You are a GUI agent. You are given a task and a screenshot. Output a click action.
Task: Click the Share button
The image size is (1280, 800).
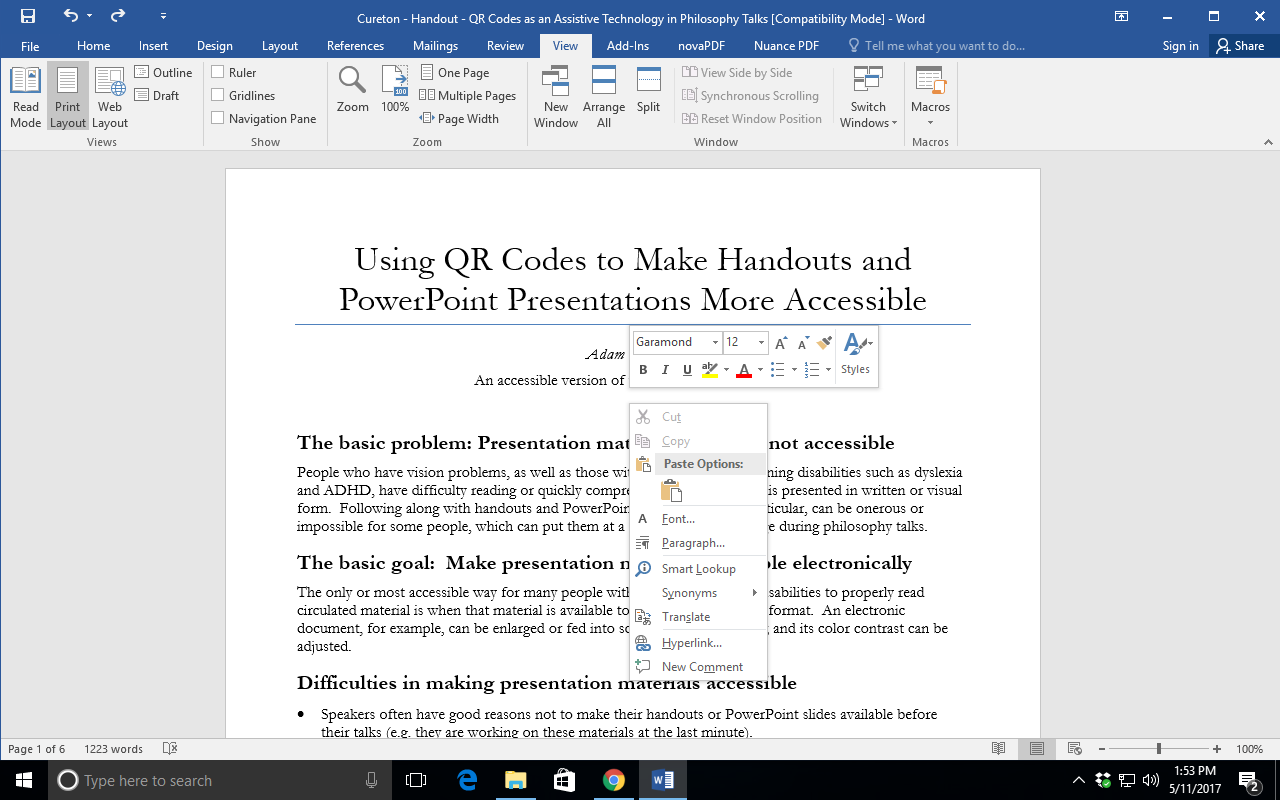(1239, 46)
